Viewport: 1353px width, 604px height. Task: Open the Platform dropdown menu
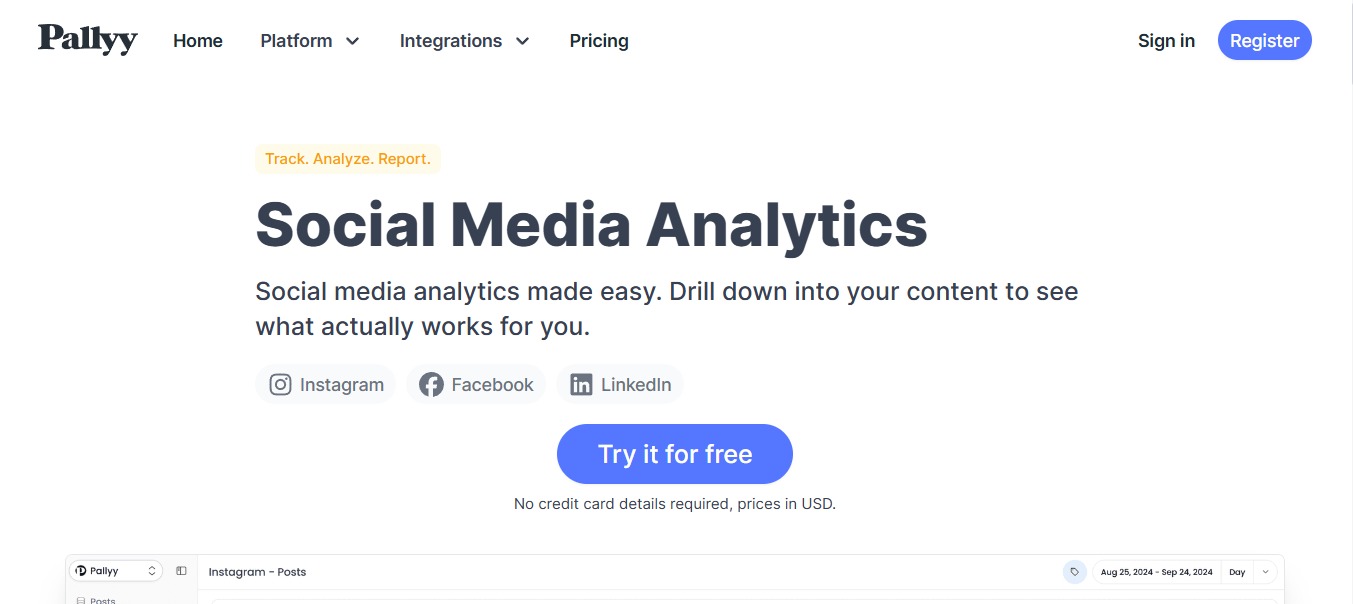[310, 41]
